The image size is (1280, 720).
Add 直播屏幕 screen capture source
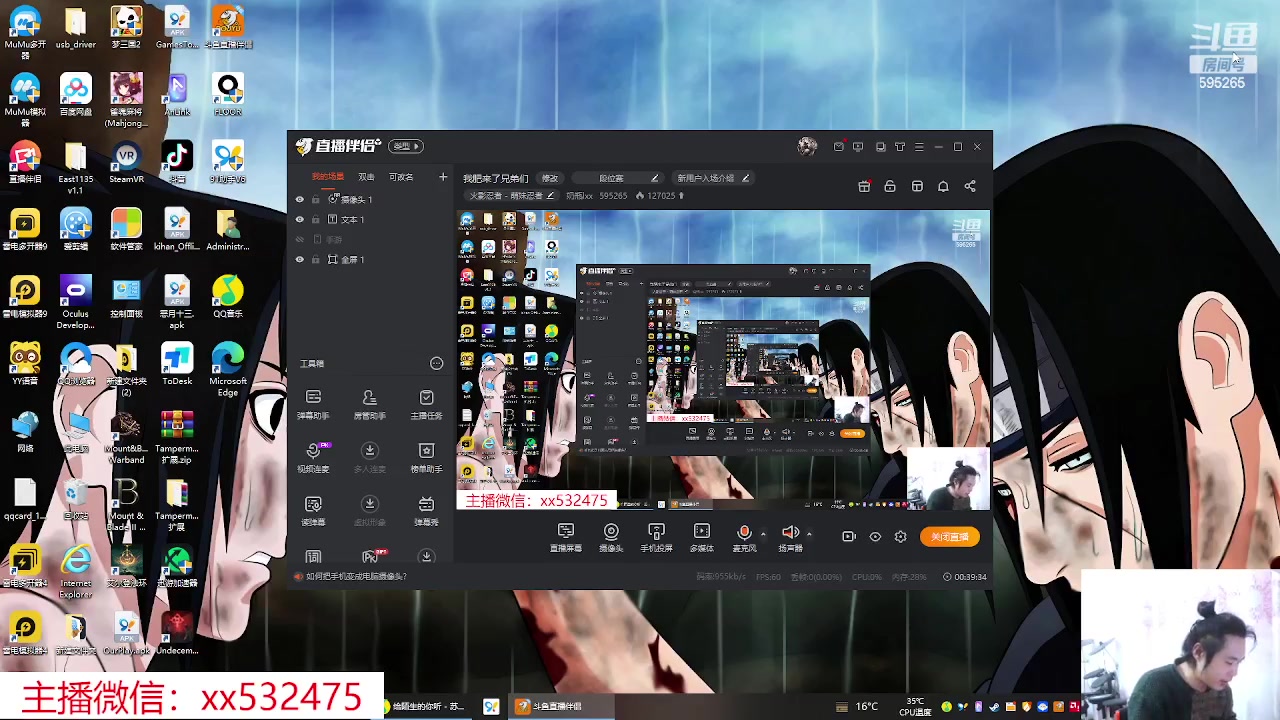566,537
